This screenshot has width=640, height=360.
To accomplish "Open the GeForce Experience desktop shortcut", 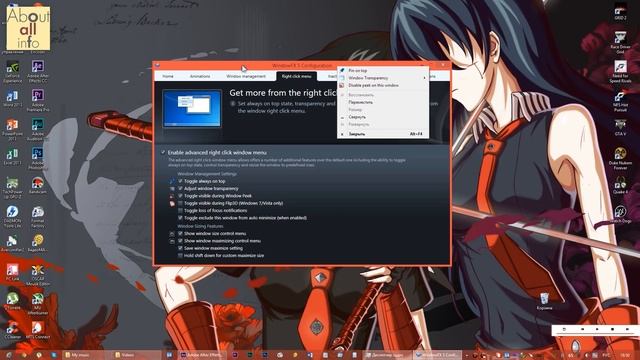I will click(12, 72).
